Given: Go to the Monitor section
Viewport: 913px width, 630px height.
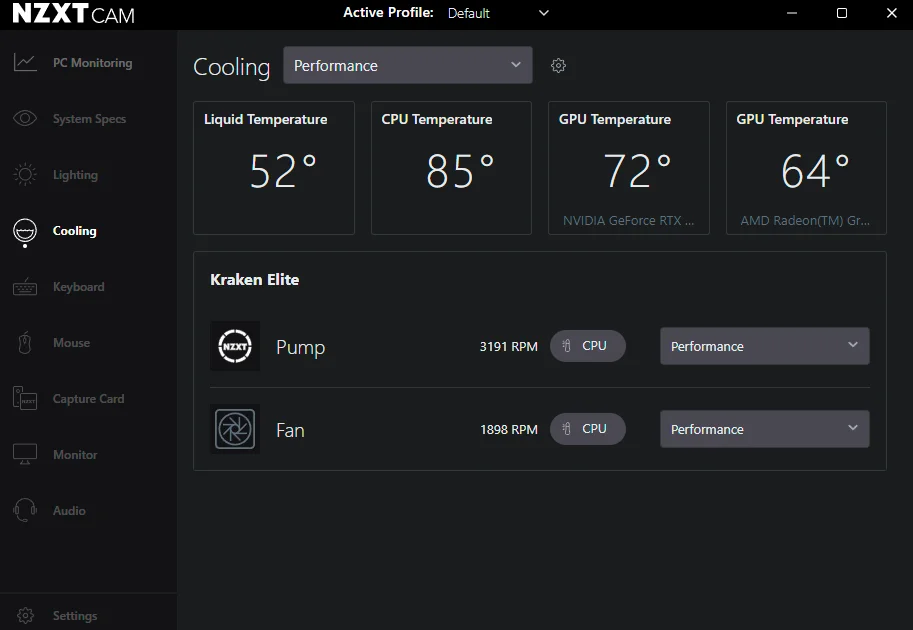Looking at the screenshot, I should 75,455.
